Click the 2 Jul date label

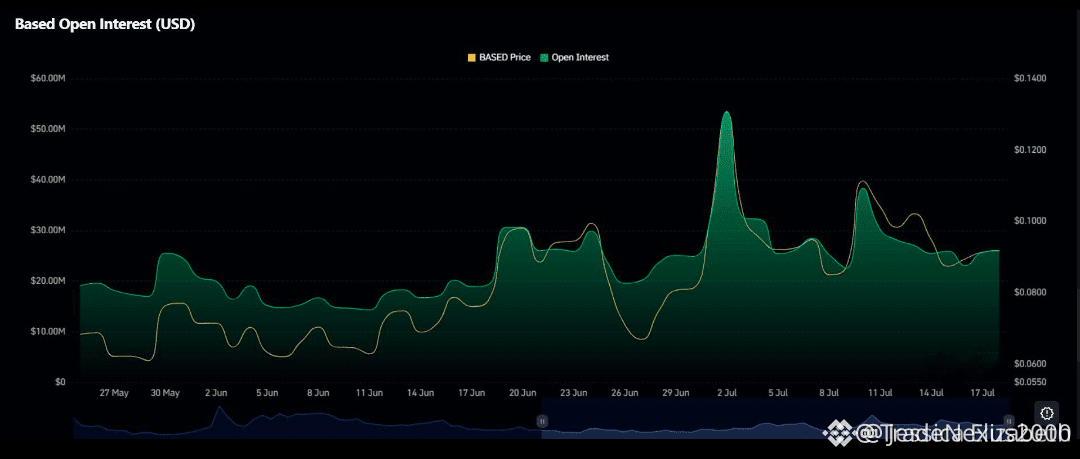pos(727,394)
